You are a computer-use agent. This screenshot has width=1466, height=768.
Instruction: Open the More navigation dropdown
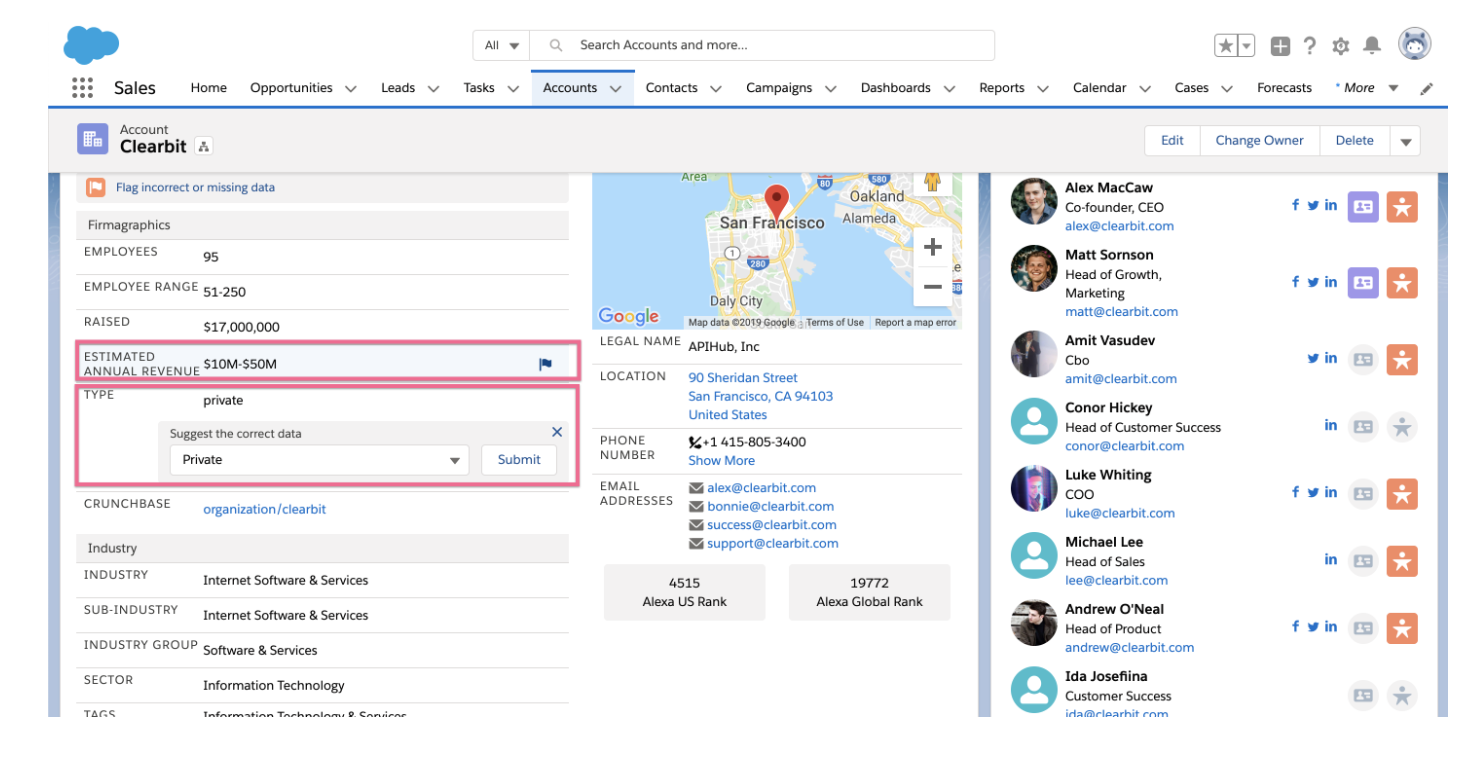tap(1367, 88)
